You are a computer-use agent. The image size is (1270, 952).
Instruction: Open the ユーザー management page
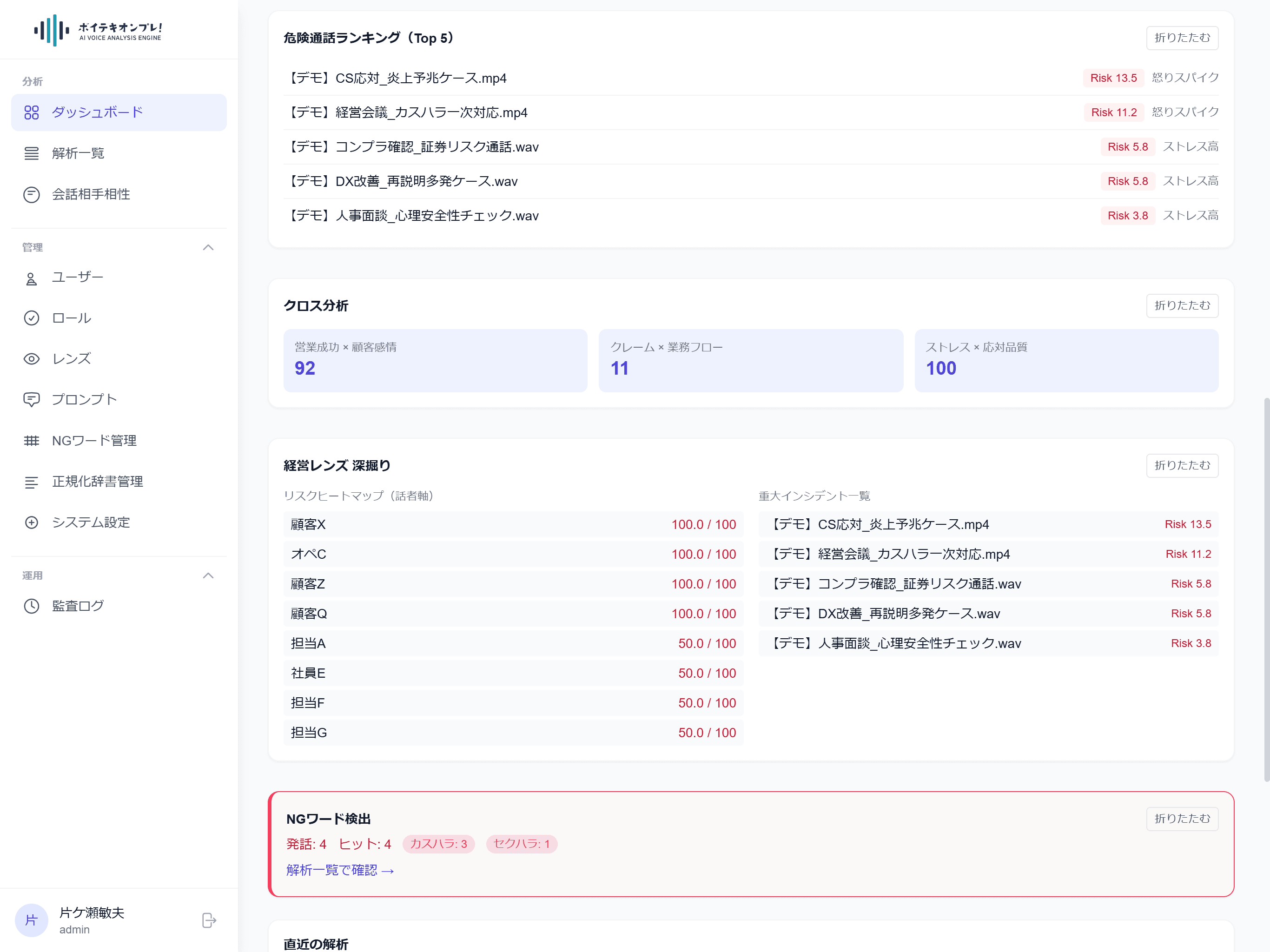(x=78, y=276)
